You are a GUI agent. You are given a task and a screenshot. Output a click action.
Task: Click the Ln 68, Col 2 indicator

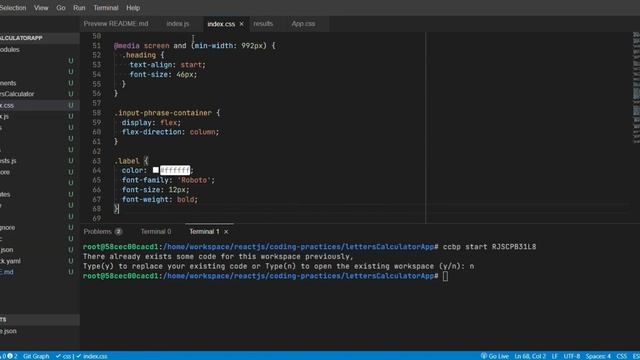(530, 356)
